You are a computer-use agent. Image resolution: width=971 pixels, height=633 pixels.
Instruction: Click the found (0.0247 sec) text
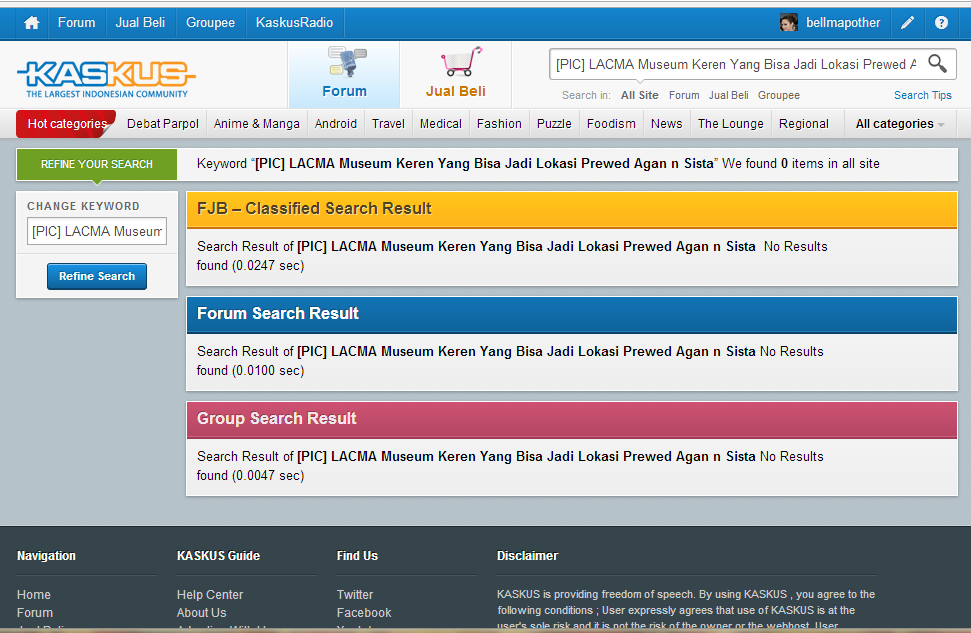tap(250, 266)
